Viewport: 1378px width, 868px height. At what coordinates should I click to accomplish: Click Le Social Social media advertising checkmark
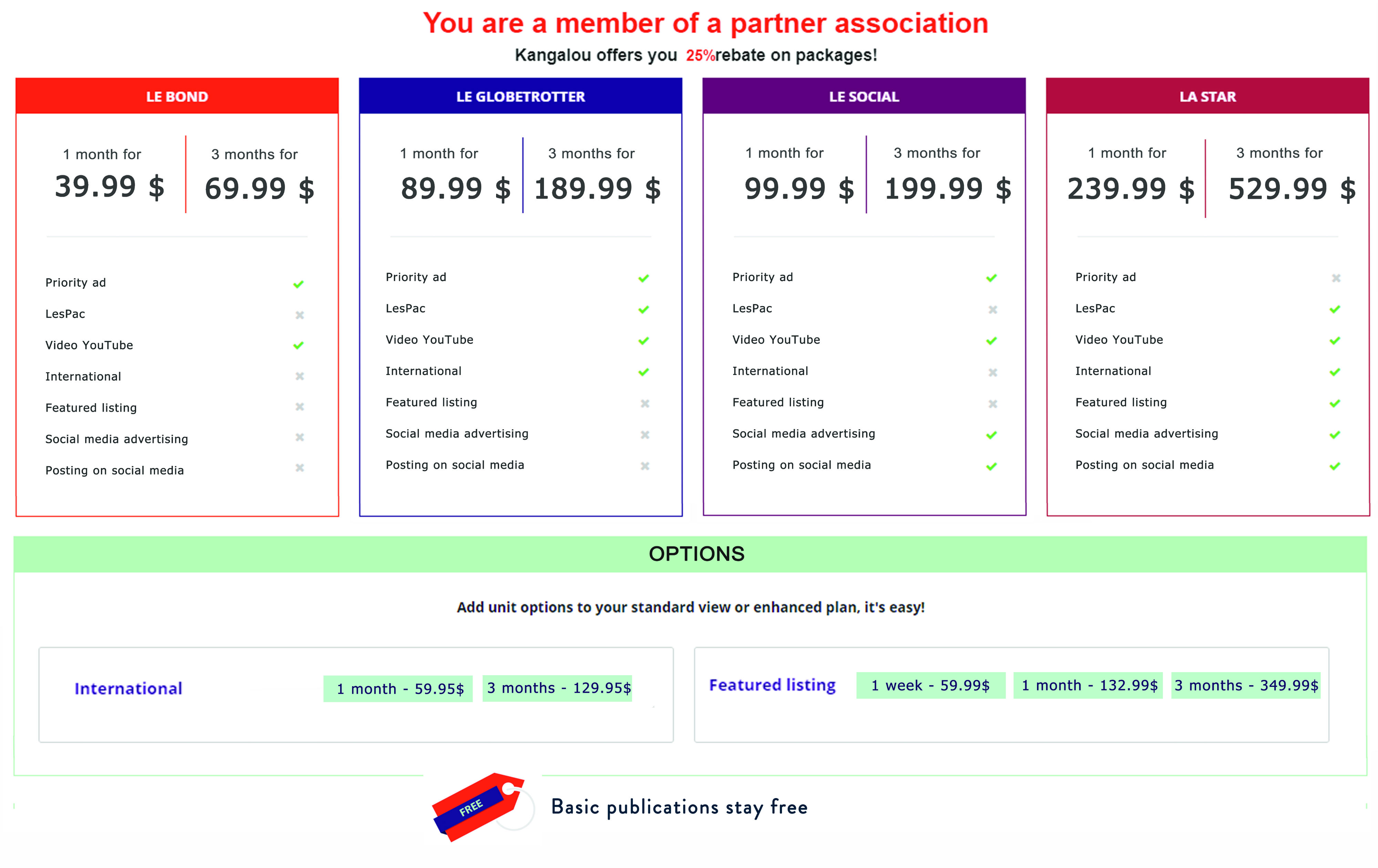[x=992, y=435]
